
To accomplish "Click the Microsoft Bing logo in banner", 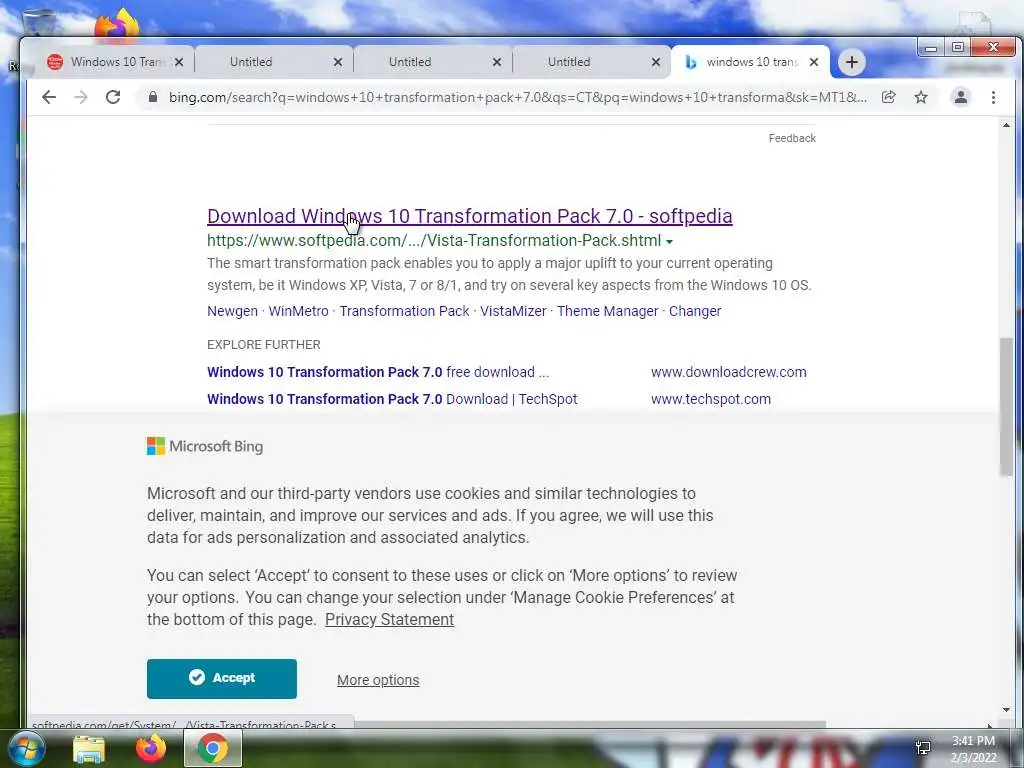I will pyautogui.click(x=205, y=446).
